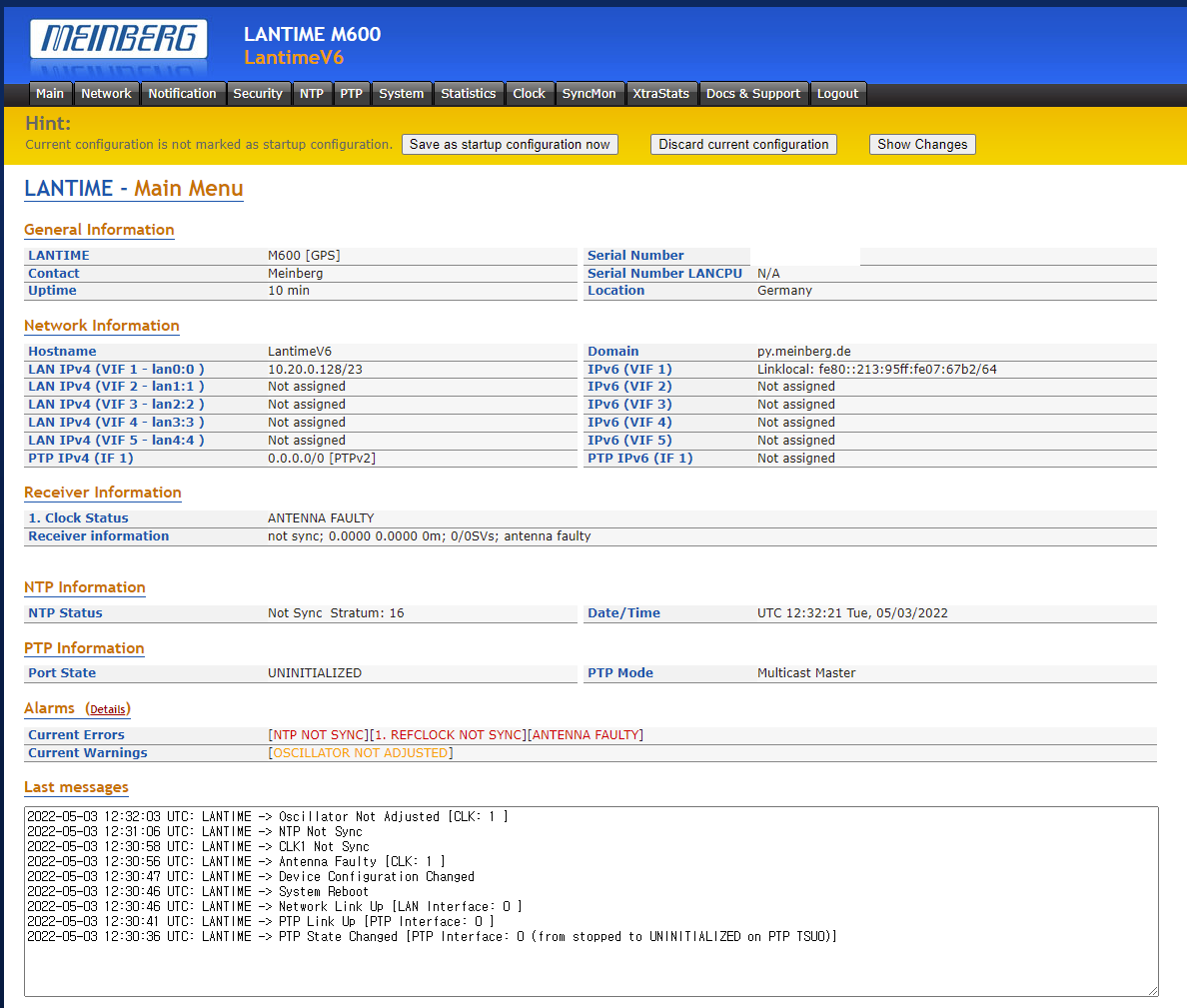Click the 10.20.0.128/23 address value

pyautogui.click(x=315, y=370)
